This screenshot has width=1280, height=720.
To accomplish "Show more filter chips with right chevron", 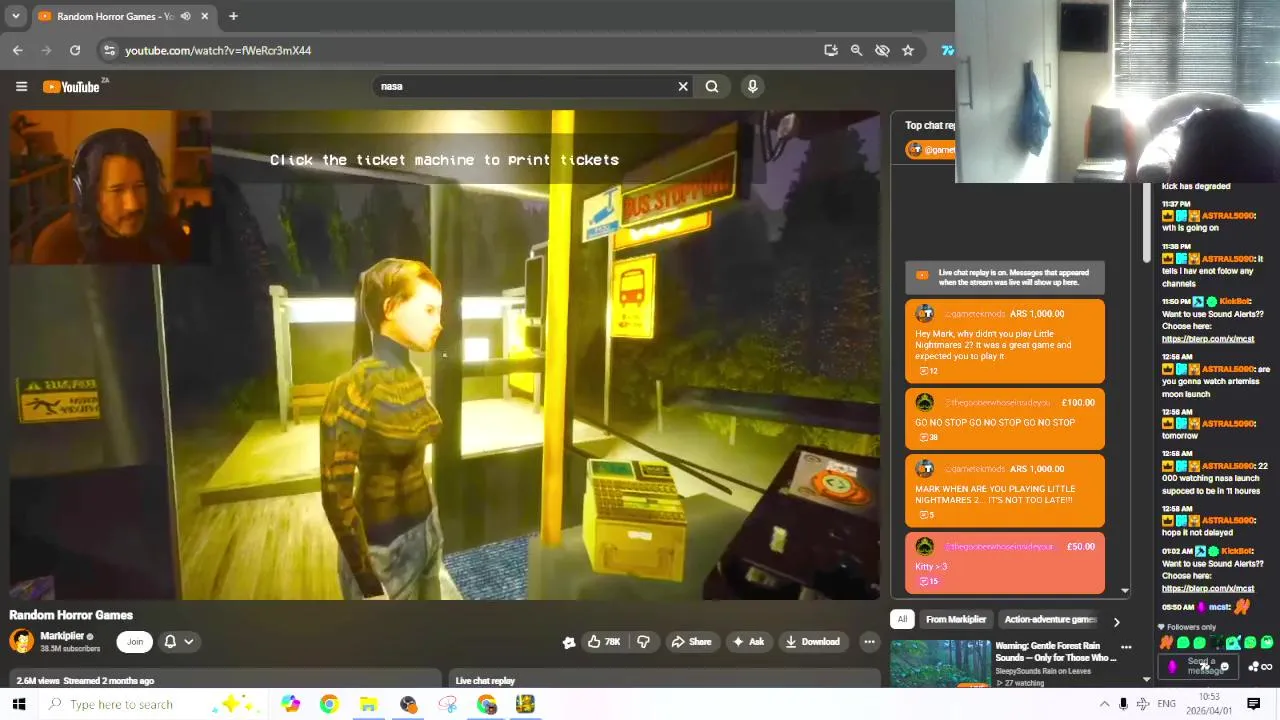I will [x=1116, y=621].
